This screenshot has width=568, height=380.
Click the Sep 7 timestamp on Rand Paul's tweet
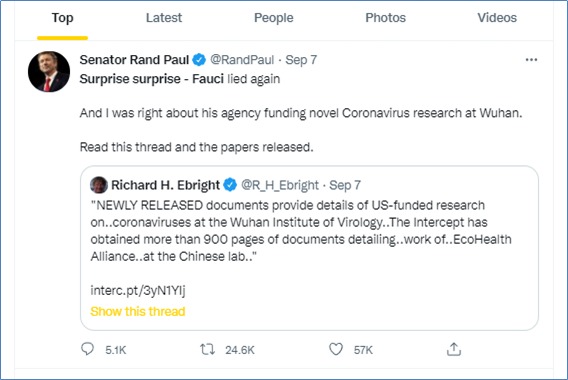coord(301,60)
